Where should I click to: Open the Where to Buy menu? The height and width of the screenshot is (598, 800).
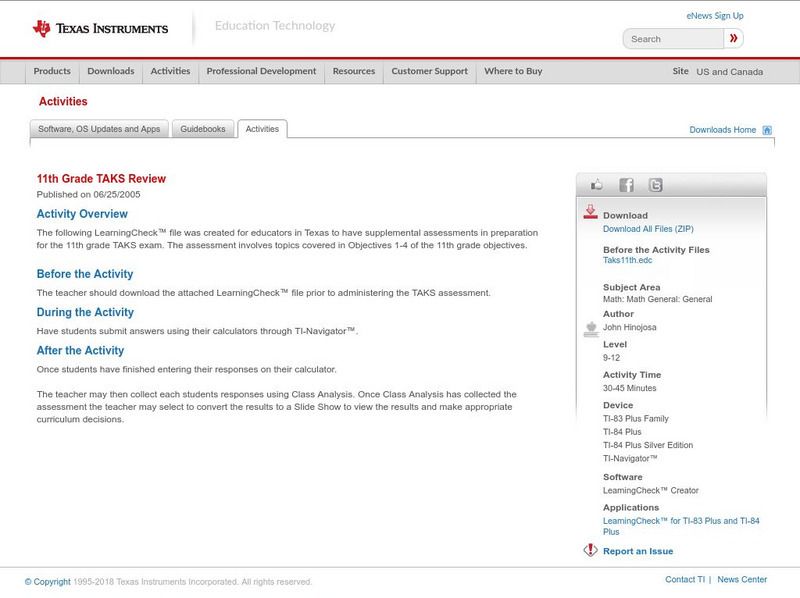[x=513, y=71]
